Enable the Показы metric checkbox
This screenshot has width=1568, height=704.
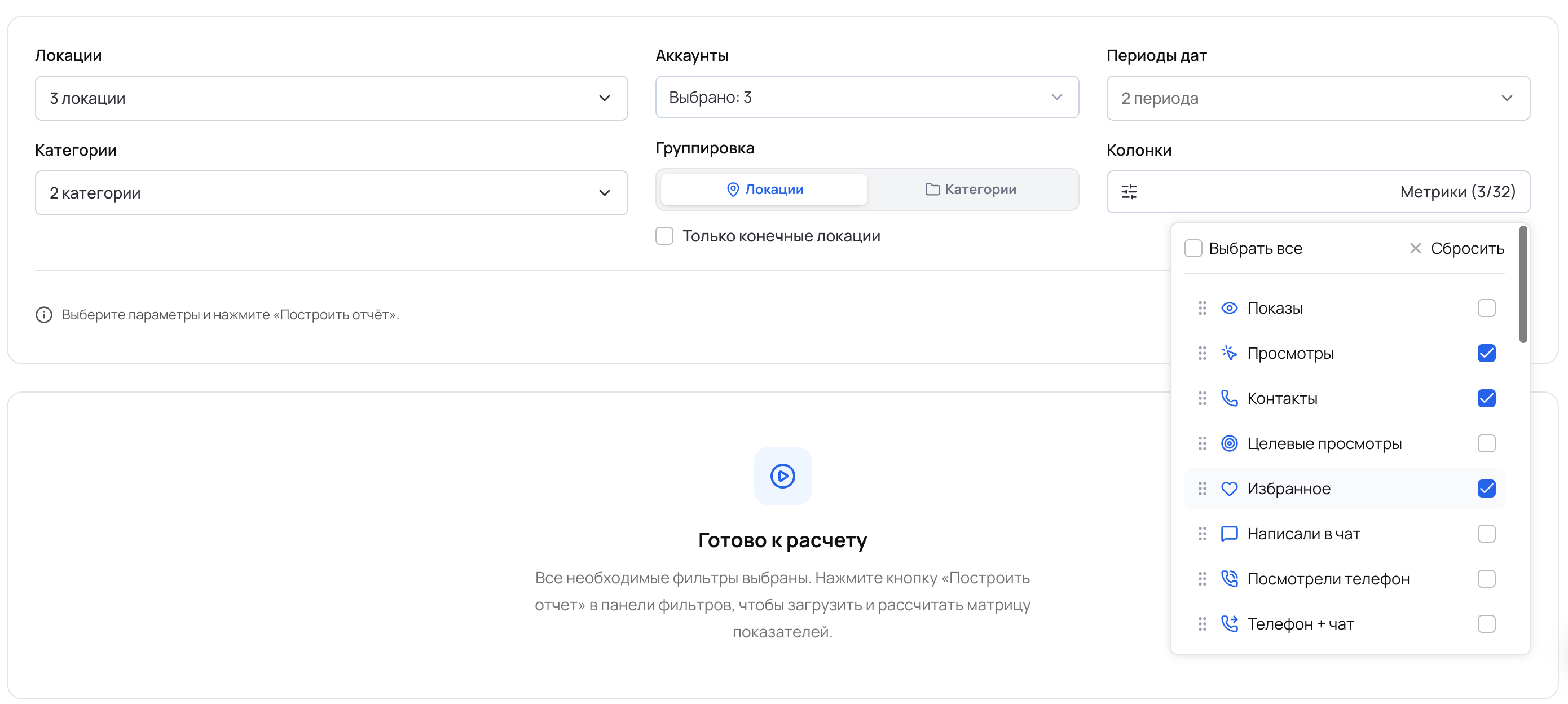[1486, 308]
